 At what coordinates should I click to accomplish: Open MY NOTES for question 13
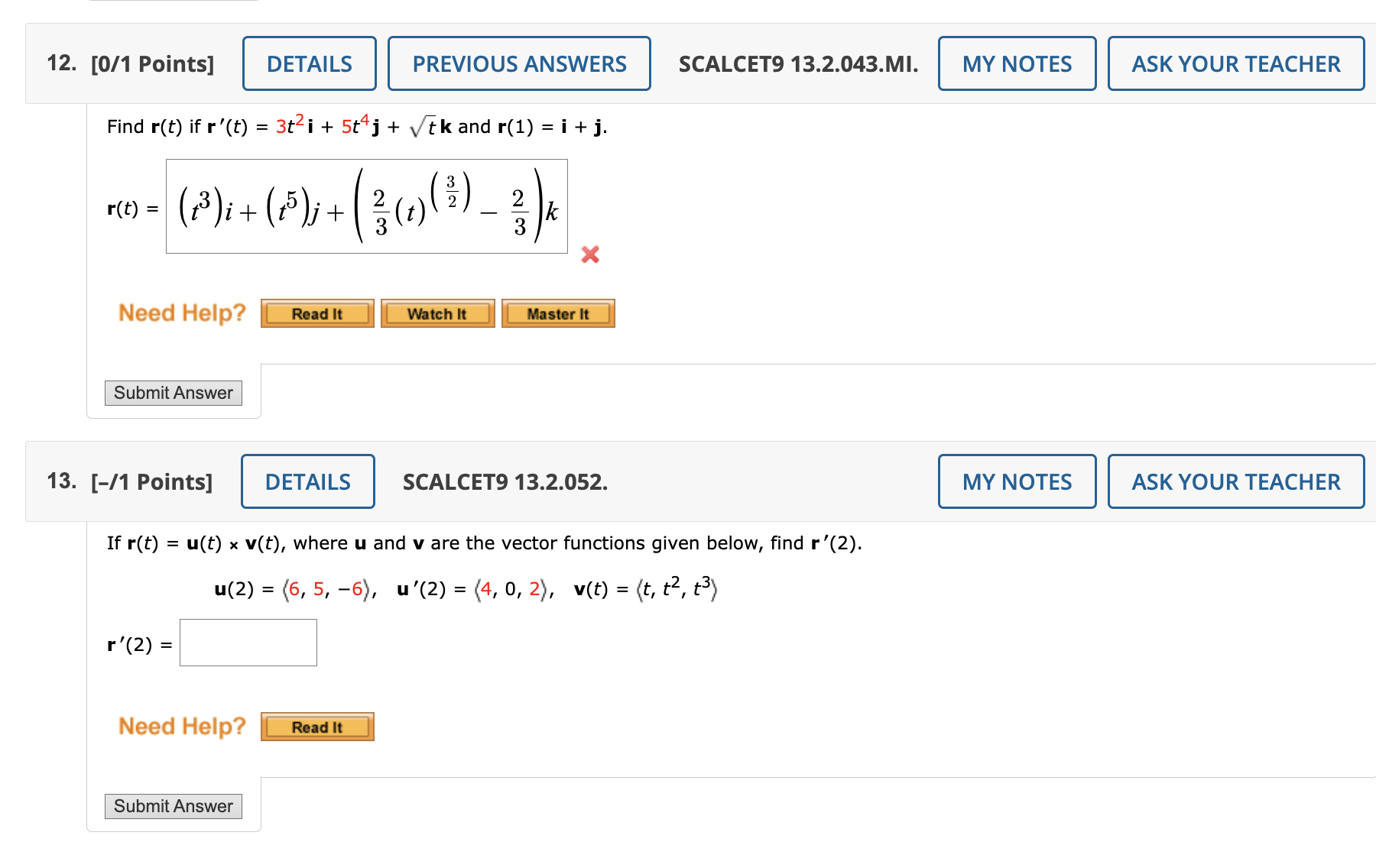(x=1017, y=481)
